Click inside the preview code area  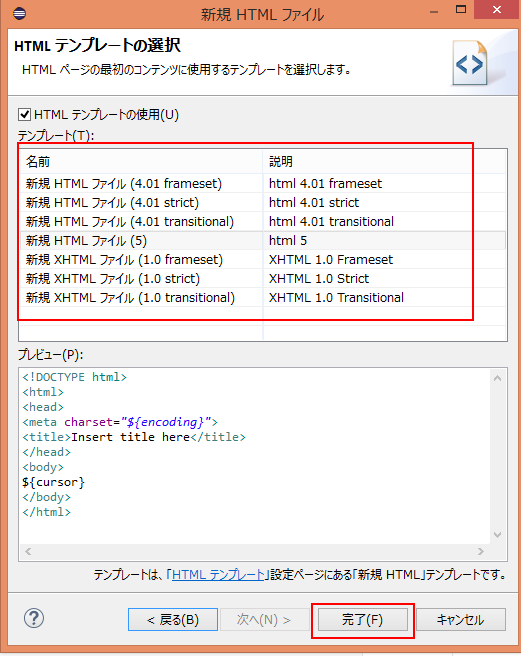(x=254, y=456)
